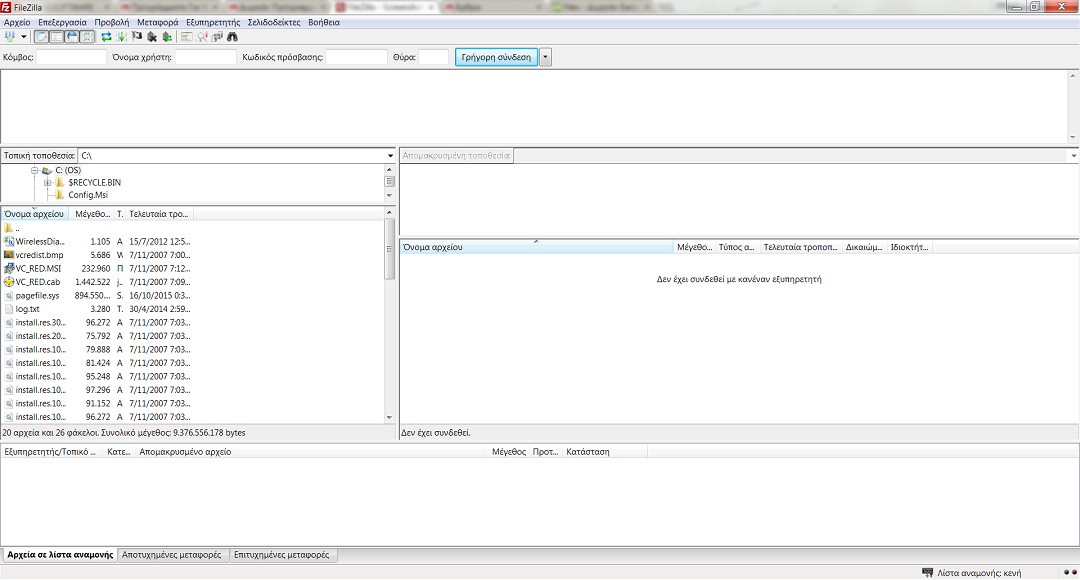The image size is (1080, 580).
Task: Select the WirelessDia.. file row
Action: (x=96, y=242)
